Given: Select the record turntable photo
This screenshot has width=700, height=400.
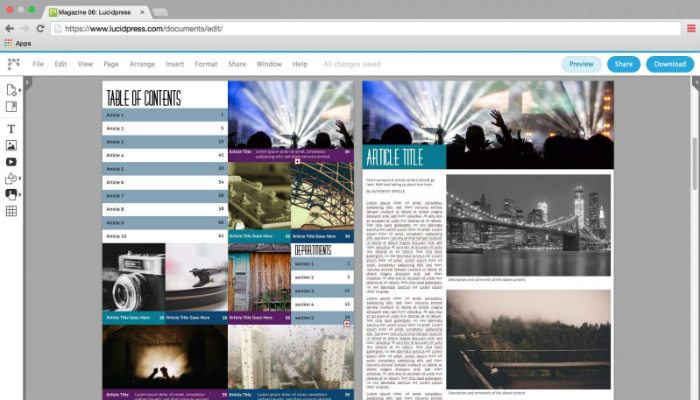Looking at the screenshot, I should click(196, 277).
